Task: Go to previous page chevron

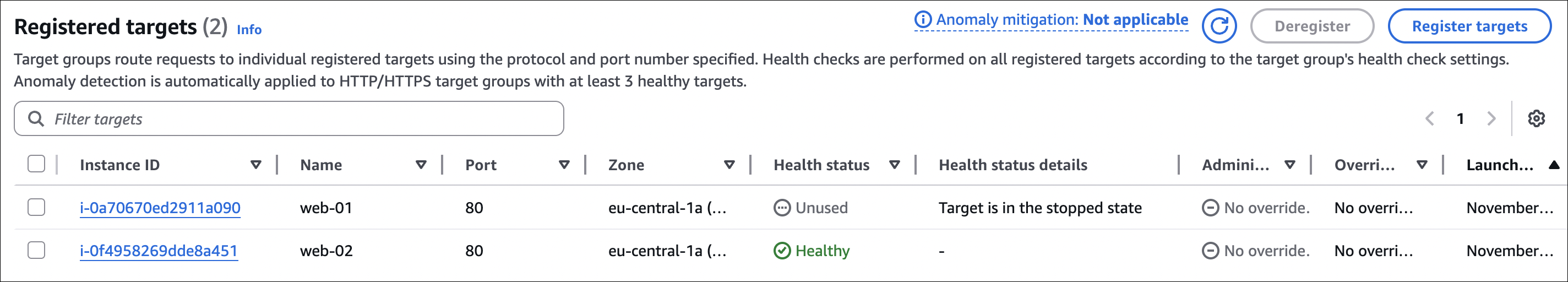Action: [x=1430, y=119]
